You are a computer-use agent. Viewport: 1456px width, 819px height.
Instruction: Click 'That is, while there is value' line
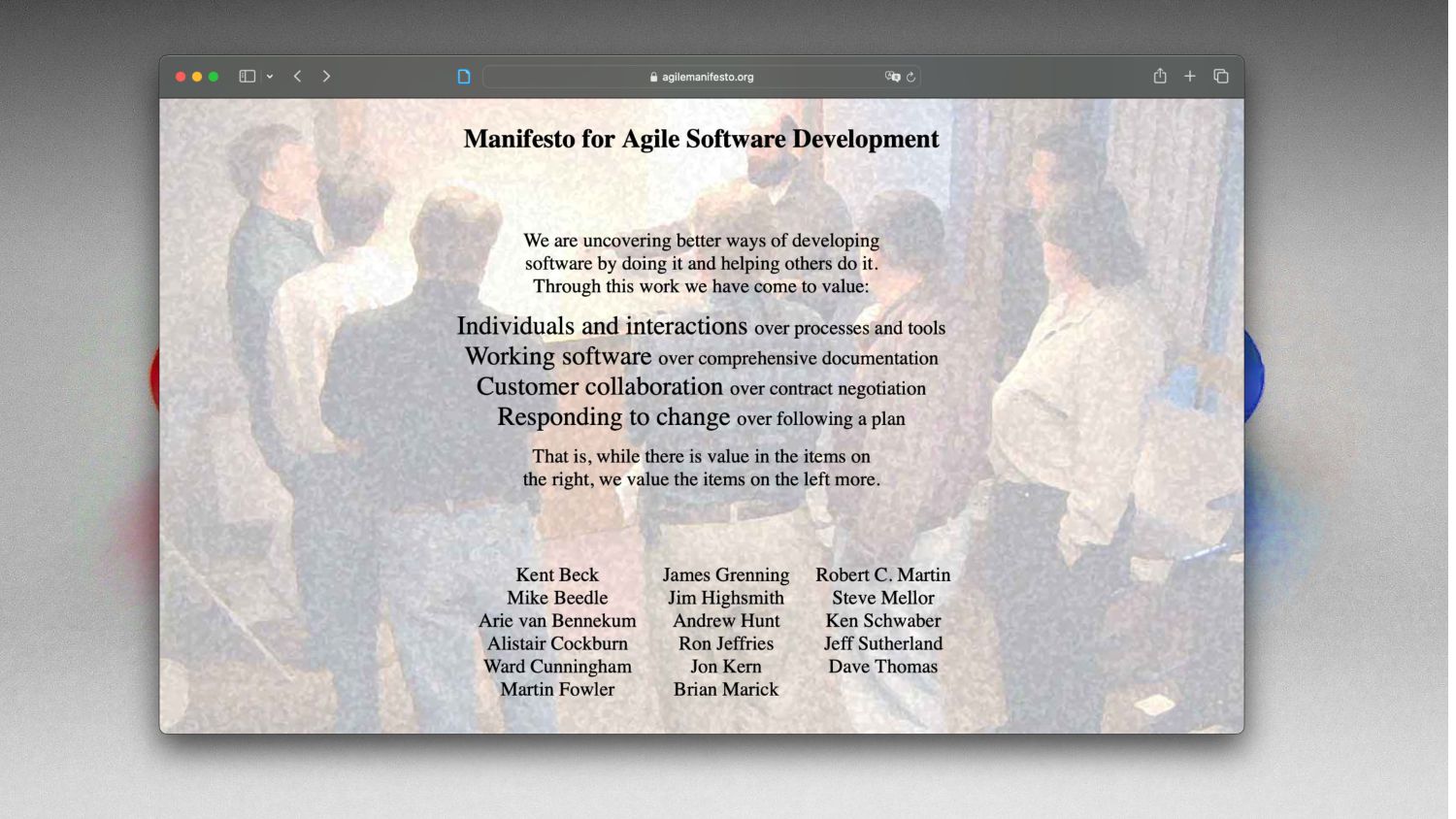click(x=701, y=456)
